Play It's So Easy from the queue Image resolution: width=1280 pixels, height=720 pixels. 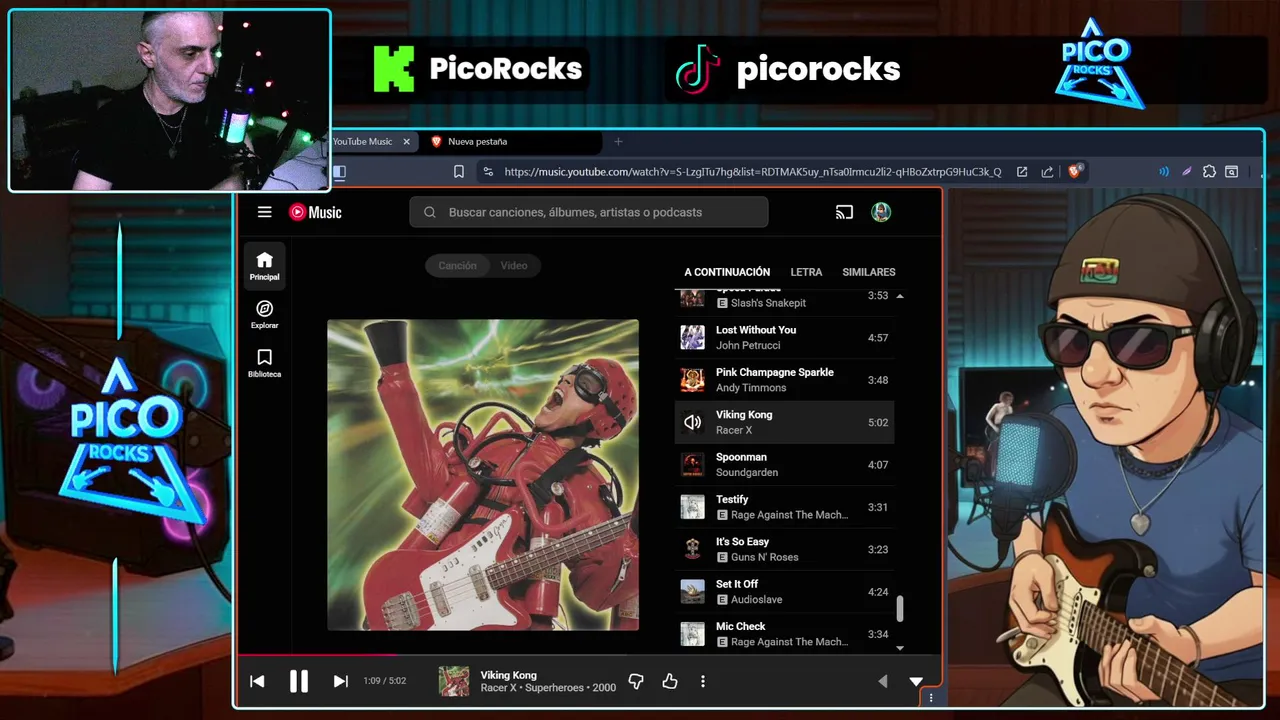pyautogui.click(x=784, y=549)
